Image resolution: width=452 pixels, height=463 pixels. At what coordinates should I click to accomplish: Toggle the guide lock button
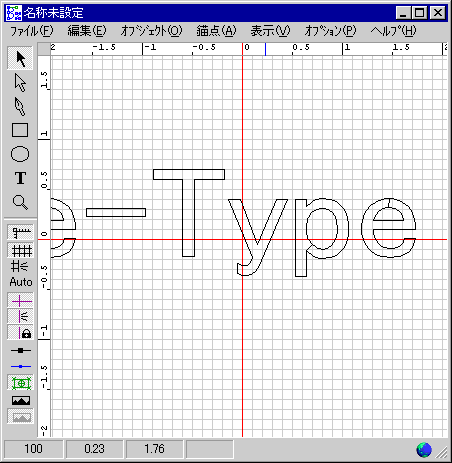pyautogui.click(x=20, y=332)
